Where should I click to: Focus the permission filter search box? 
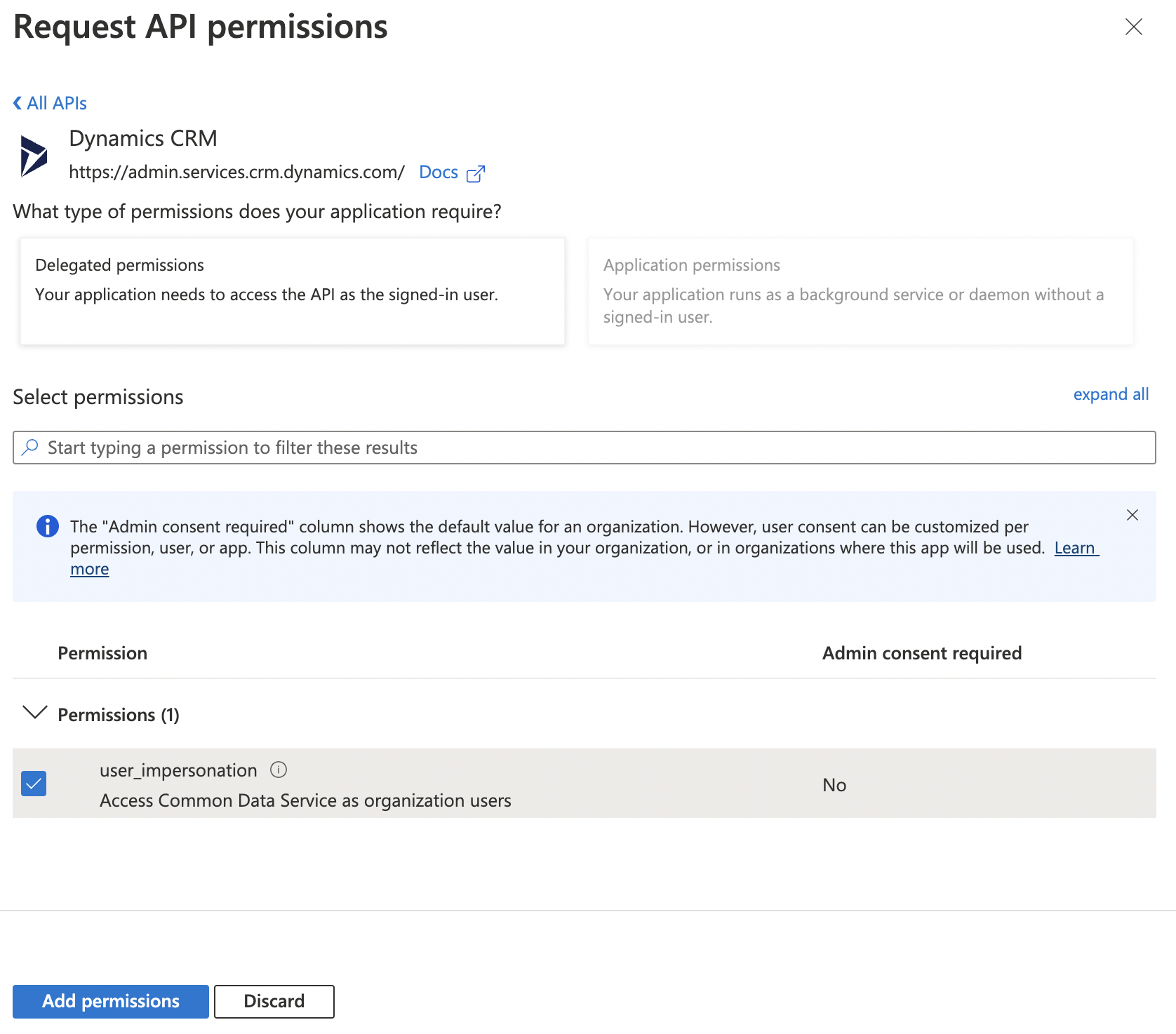pos(584,448)
